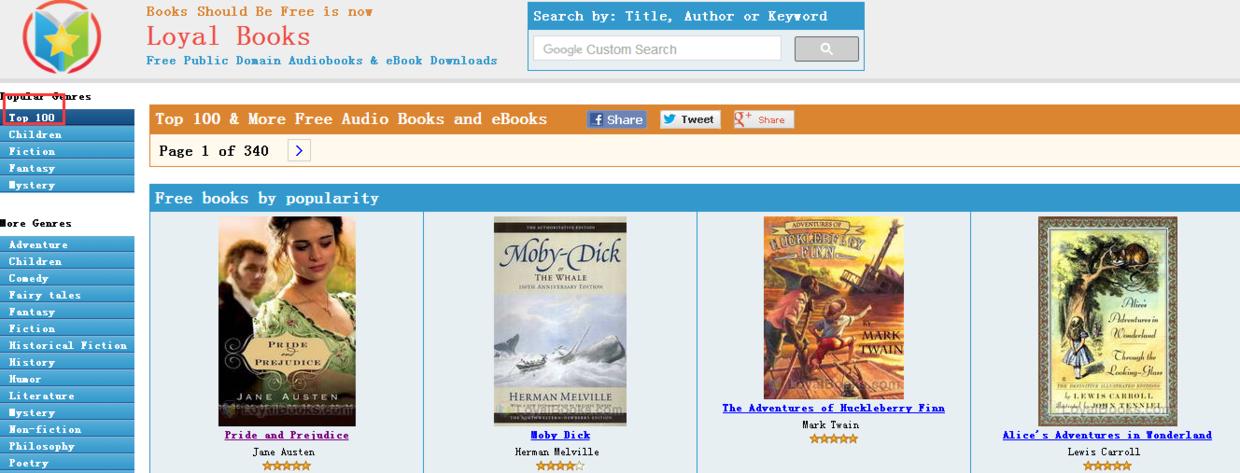The width and height of the screenshot is (1240, 473).
Task: Click the Loyal Books site title
Action: click(228, 37)
